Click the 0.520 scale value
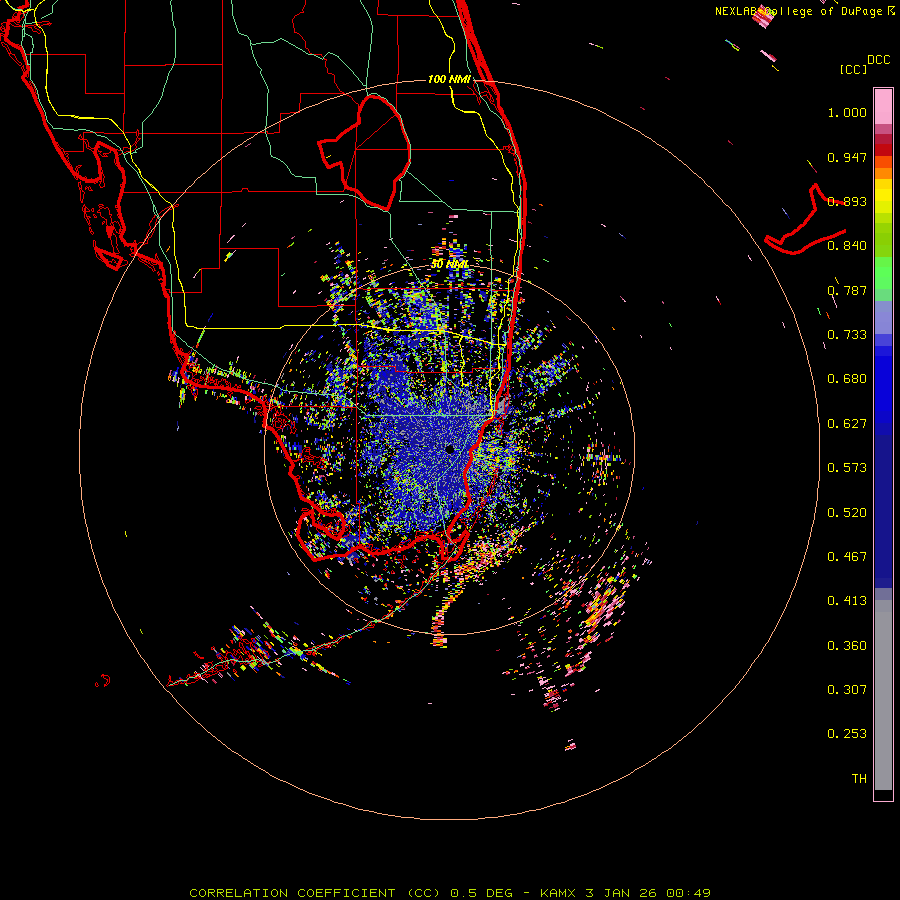Screen dimensions: 900x900 coord(847,513)
